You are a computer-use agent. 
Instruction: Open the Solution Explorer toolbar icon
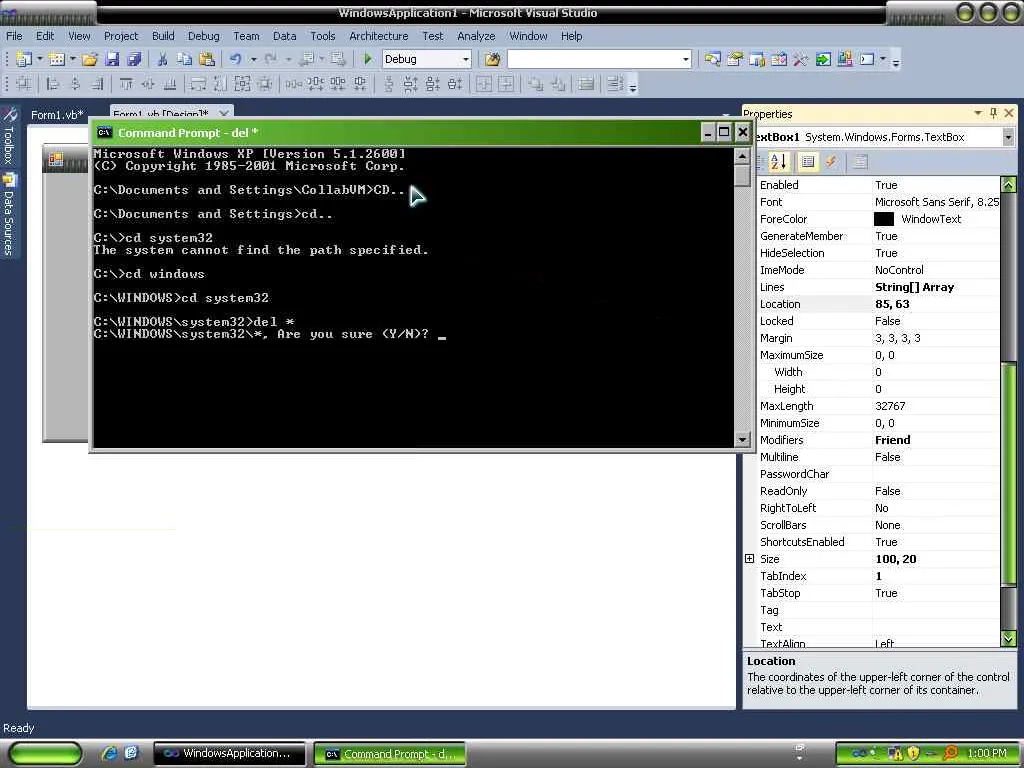(712, 59)
